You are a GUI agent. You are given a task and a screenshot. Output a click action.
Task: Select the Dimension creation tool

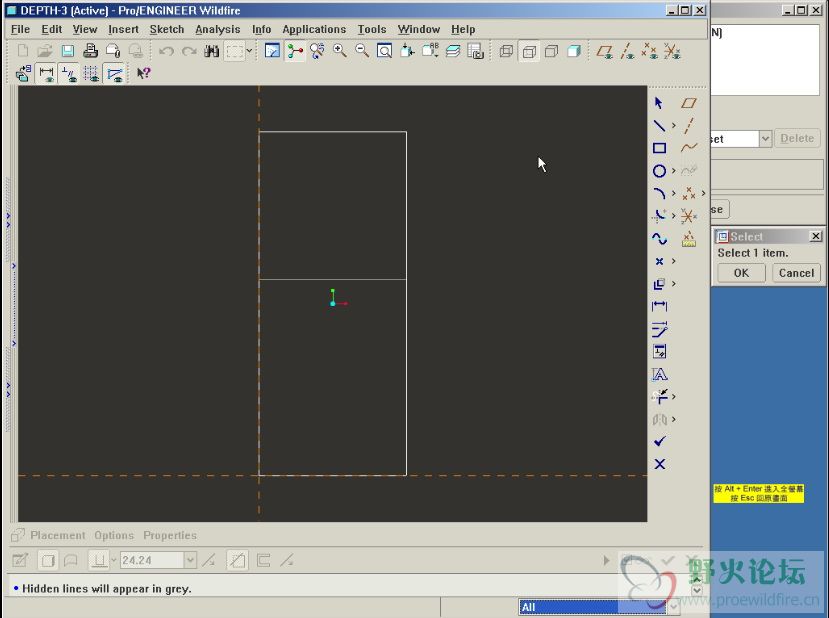click(x=659, y=306)
